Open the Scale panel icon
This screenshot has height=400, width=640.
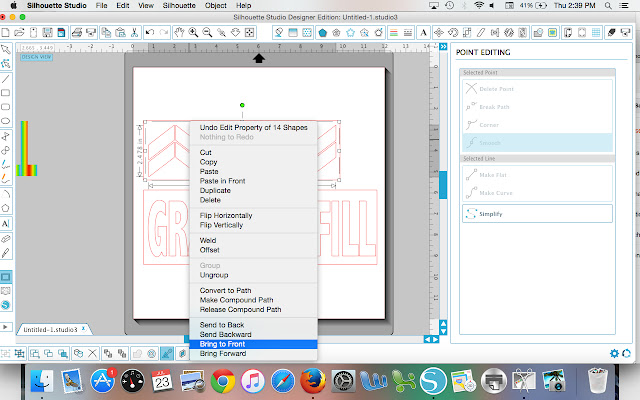467,33
